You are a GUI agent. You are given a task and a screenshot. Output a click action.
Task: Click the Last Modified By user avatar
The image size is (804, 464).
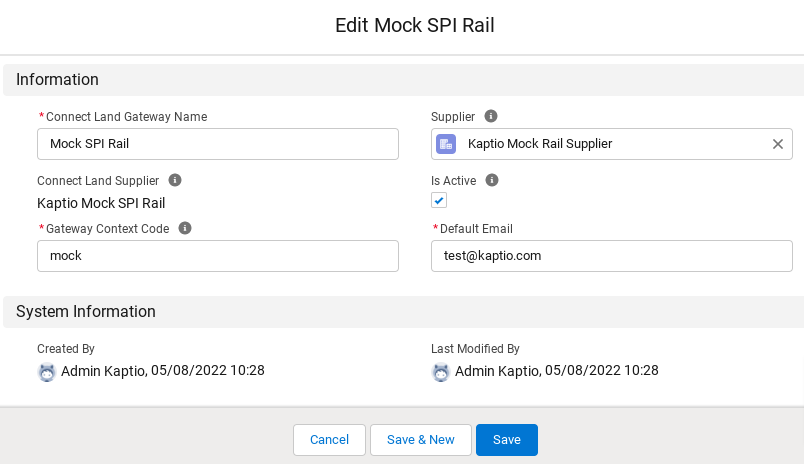[440, 372]
